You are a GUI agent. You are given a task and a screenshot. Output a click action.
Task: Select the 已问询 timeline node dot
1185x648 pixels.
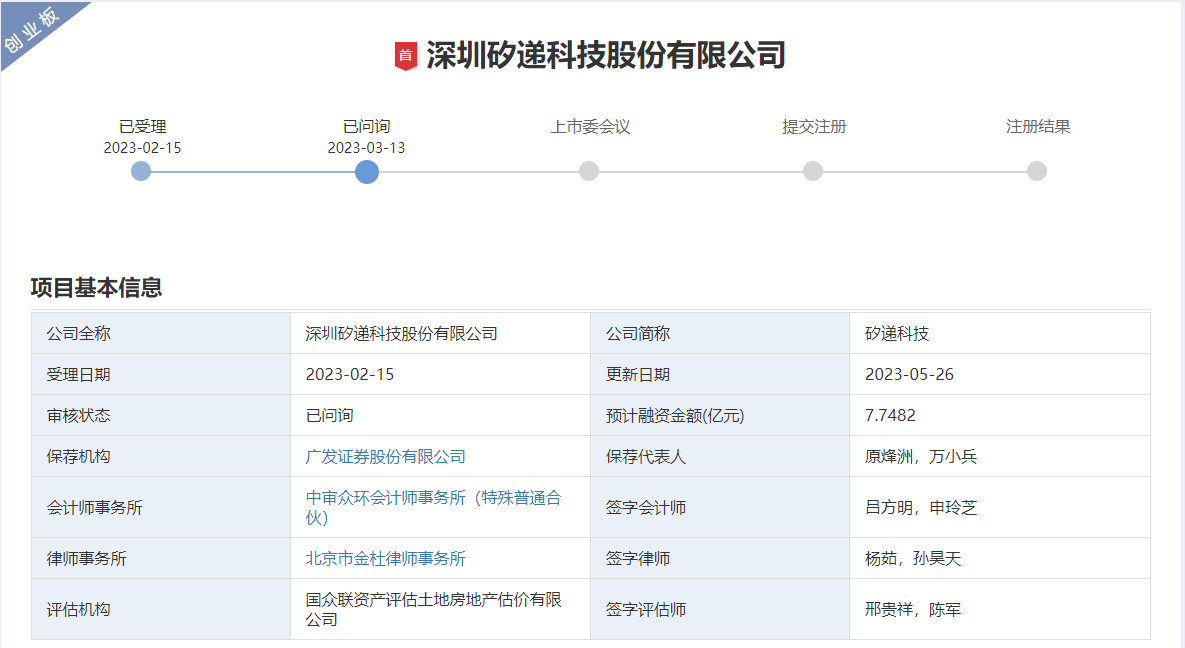coord(367,172)
